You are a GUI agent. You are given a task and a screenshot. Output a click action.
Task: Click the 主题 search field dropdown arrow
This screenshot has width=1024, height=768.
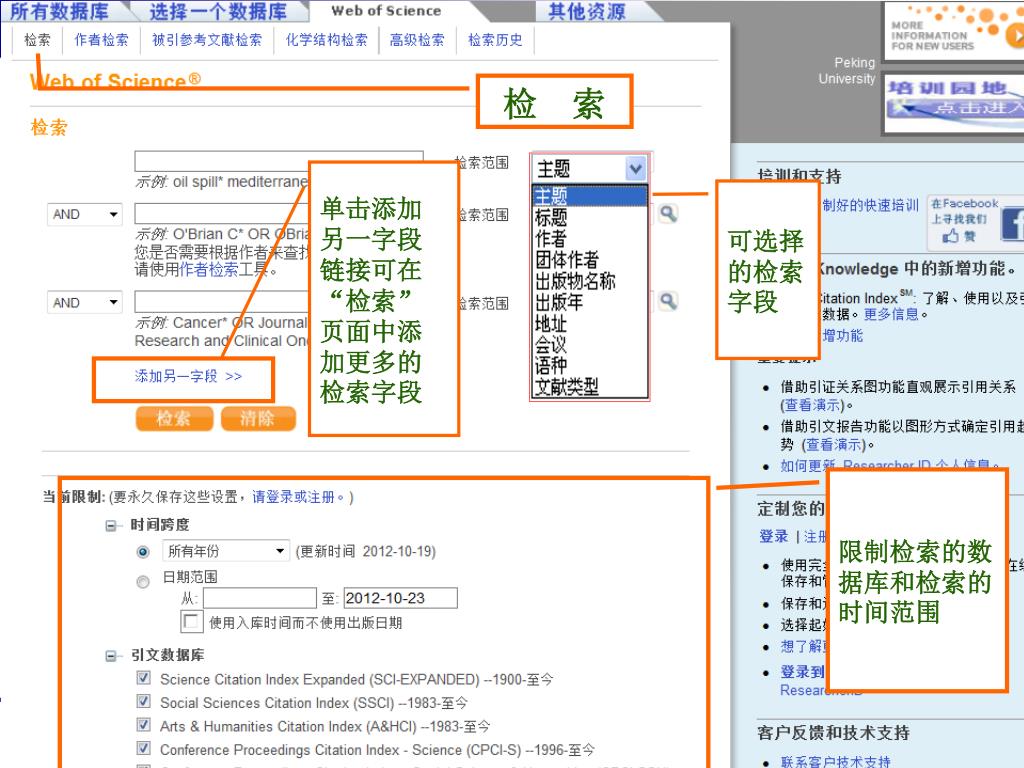coord(635,168)
